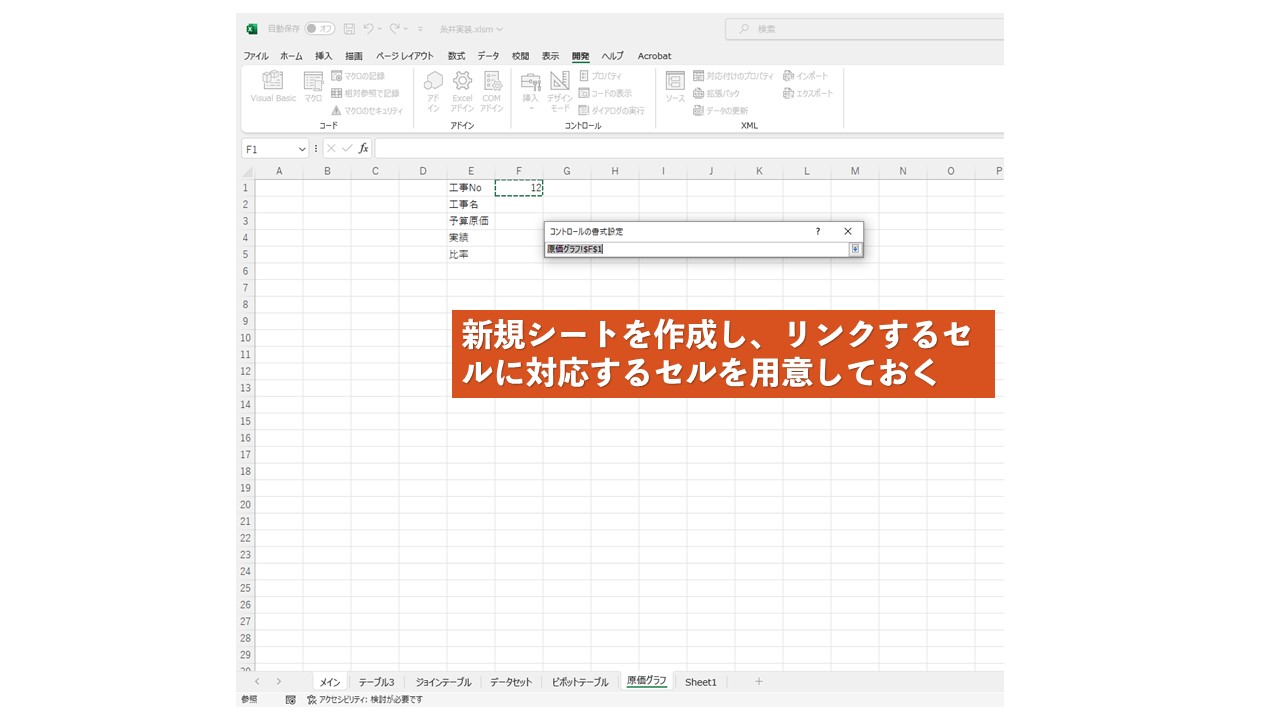Click the 検索 search box
The height and width of the screenshot is (720, 1280).
(865, 29)
